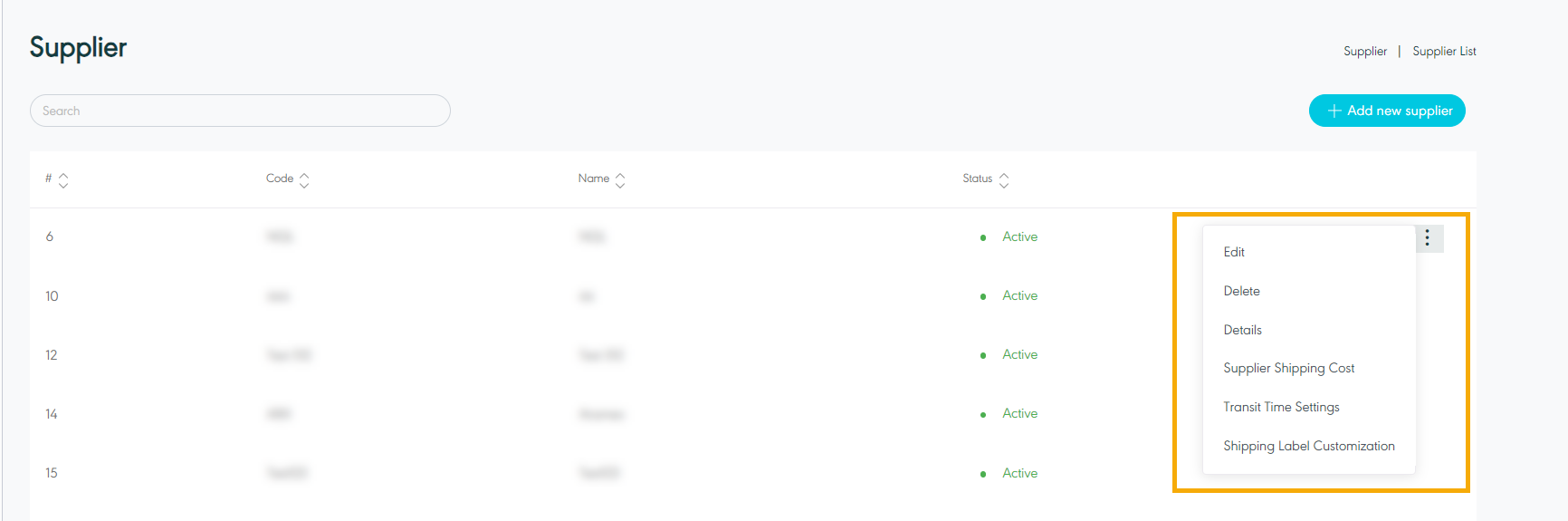Click the Add new supplier button
Image resolution: width=1568 pixels, height=521 pixels.
tap(1387, 111)
